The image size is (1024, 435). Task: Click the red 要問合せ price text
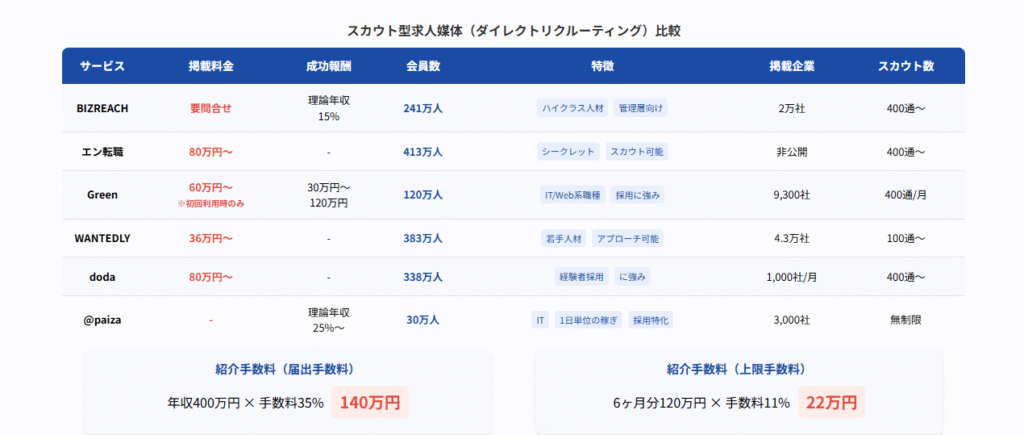(210, 108)
